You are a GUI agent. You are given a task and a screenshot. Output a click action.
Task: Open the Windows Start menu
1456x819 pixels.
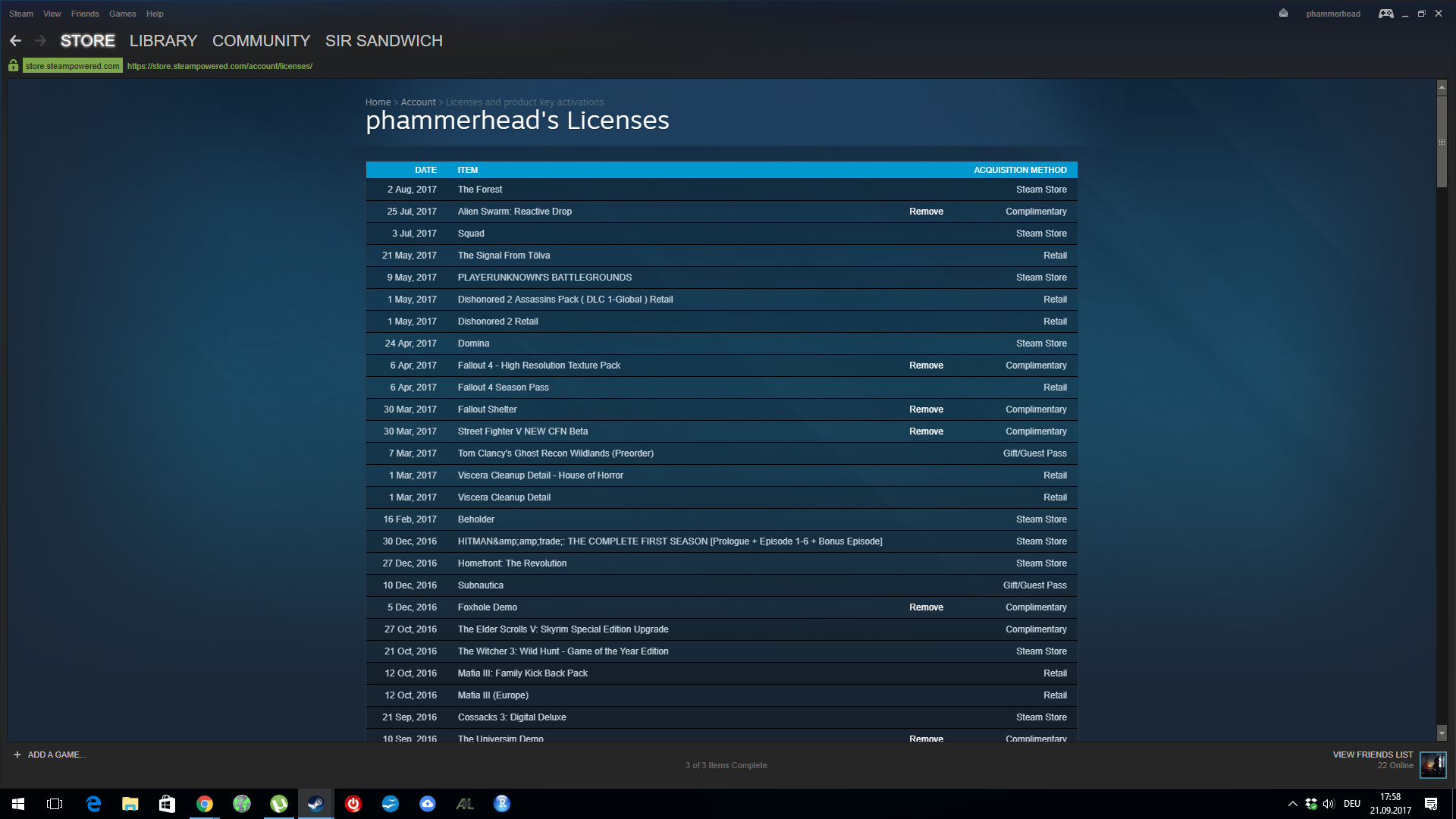(x=18, y=804)
